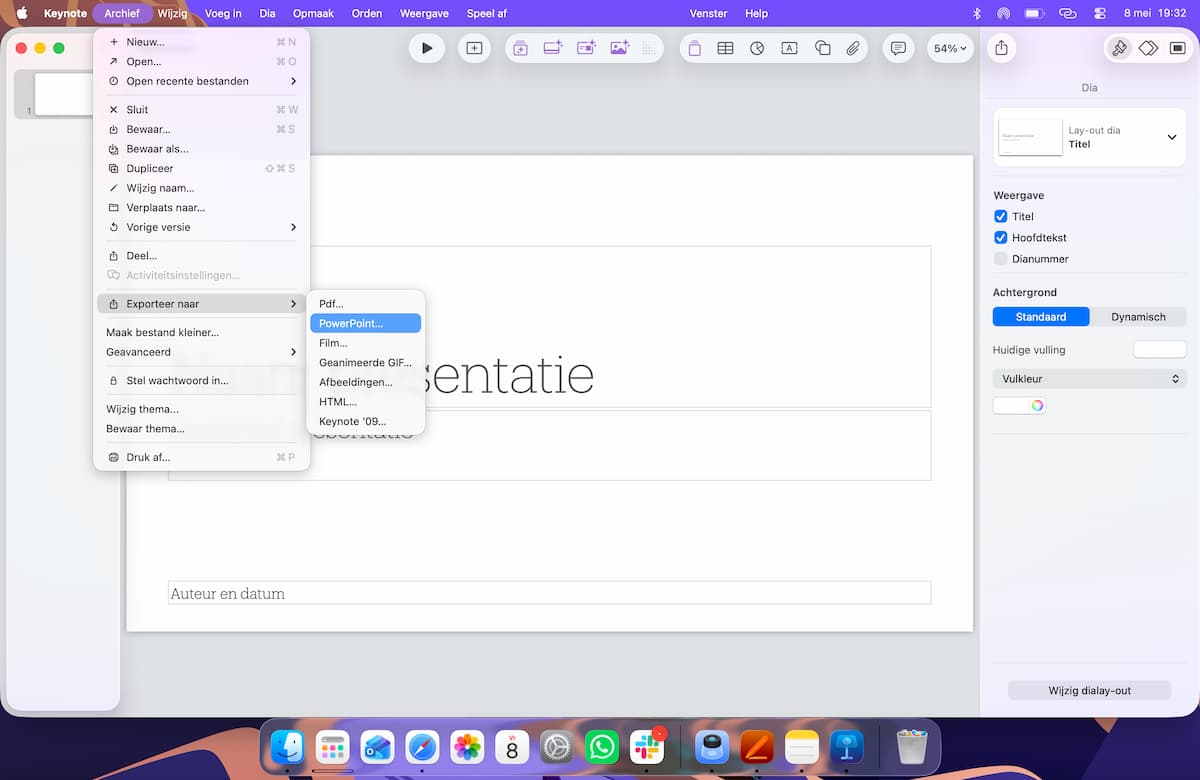Screen dimensions: 1200x780
Task: Insert a table from the toolbar
Action: pos(726,48)
